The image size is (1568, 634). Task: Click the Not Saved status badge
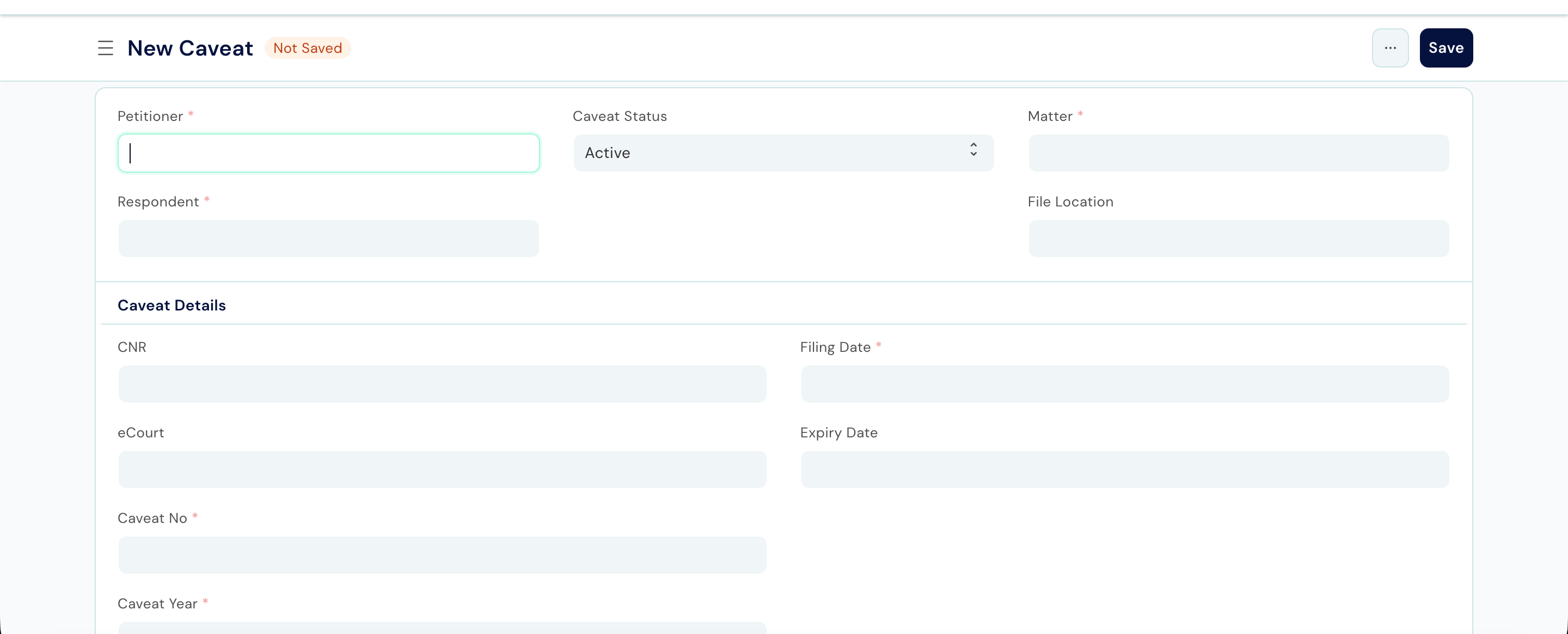pos(308,48)
